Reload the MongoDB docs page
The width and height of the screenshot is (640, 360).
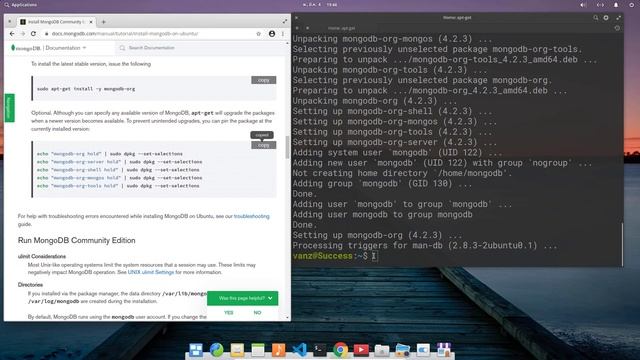coord(33,34)
